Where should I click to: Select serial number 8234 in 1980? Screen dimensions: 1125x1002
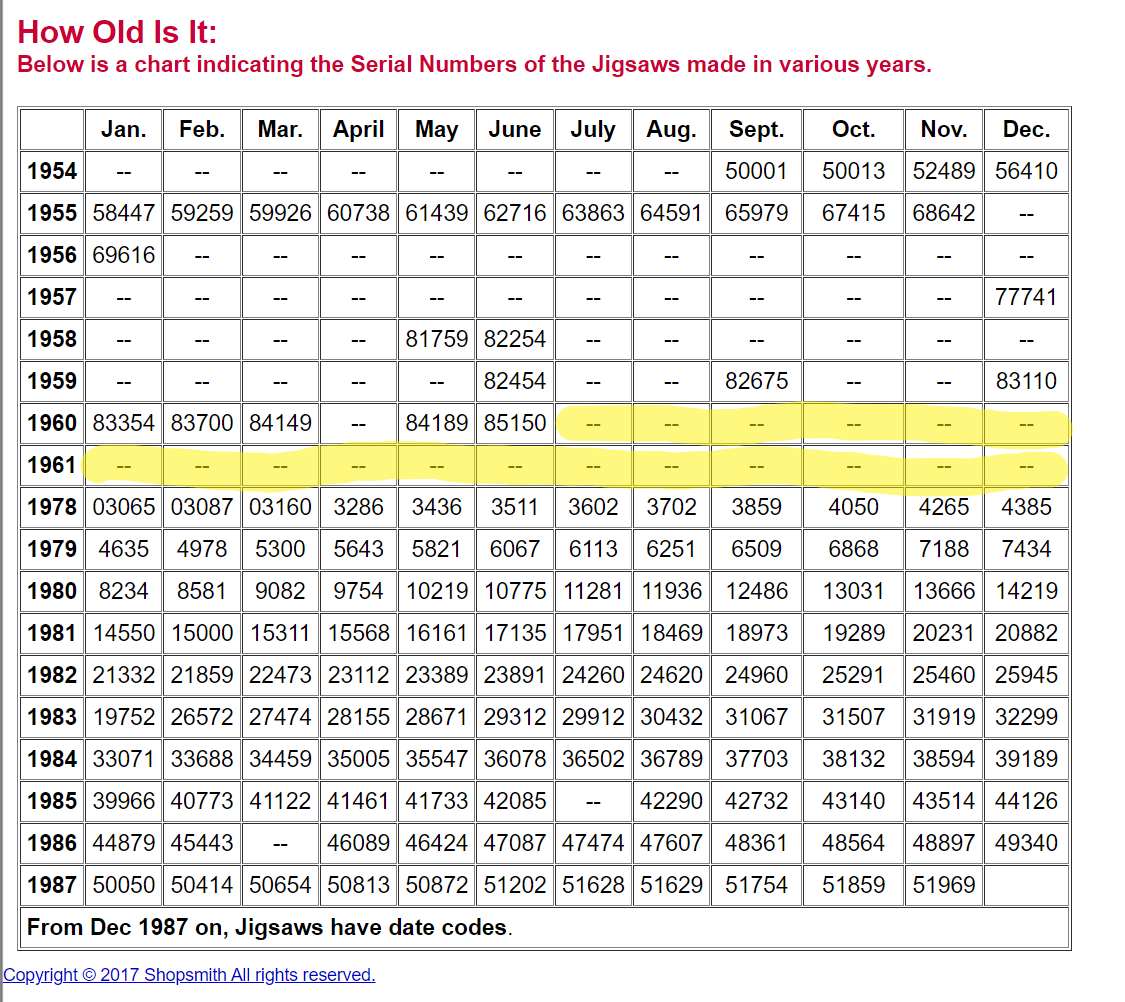coord(123,591)
